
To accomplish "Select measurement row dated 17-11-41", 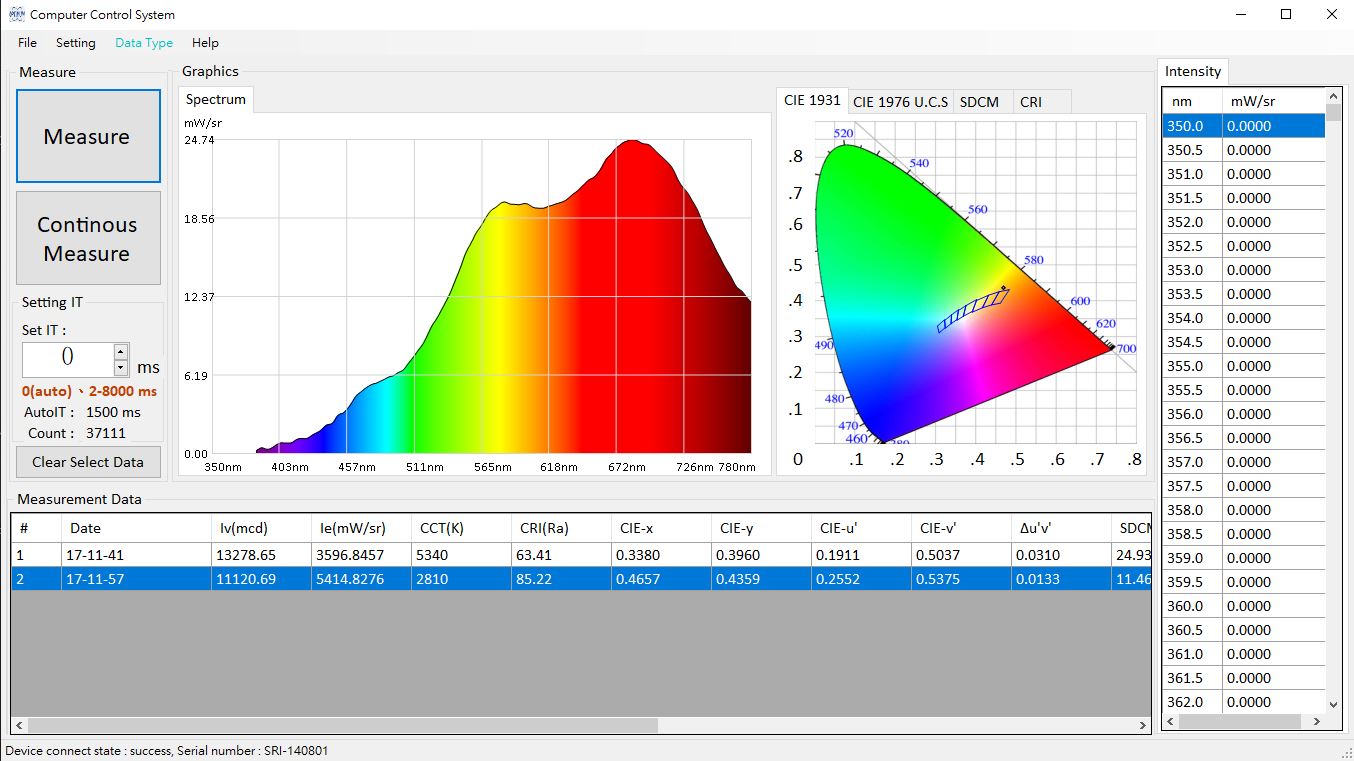I will (581, 555).
